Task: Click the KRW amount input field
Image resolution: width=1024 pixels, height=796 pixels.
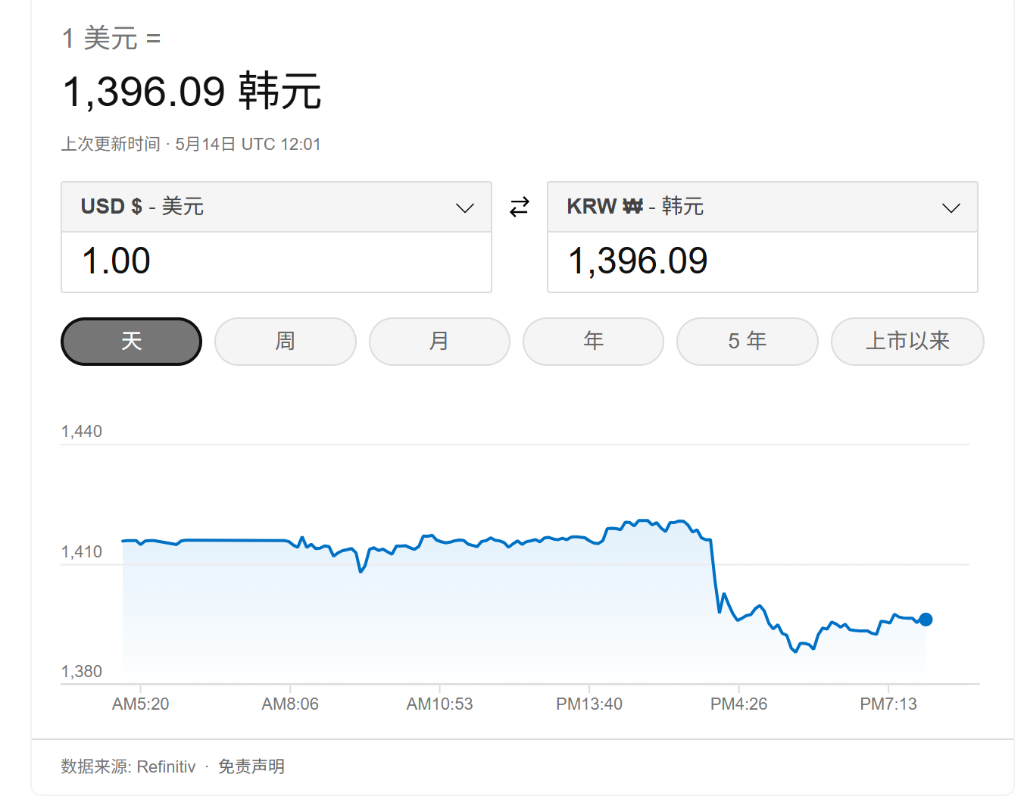Action: pyautogui.click(x=762, y=262)
